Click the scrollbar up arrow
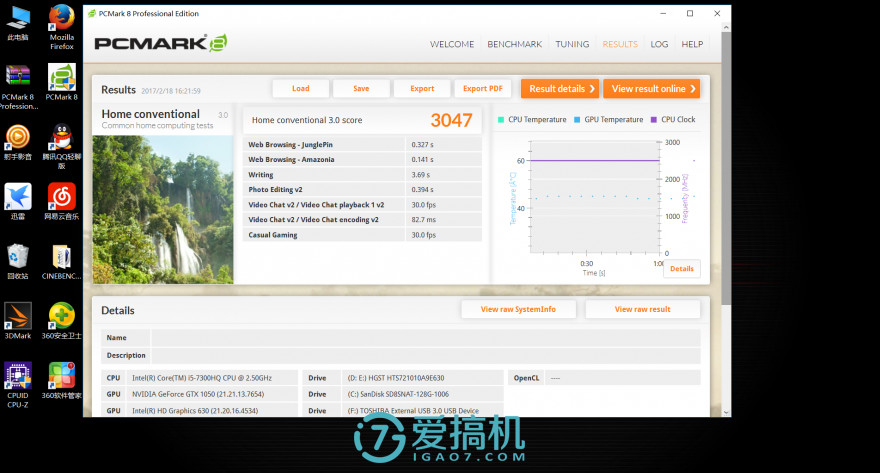 point(726,27)
